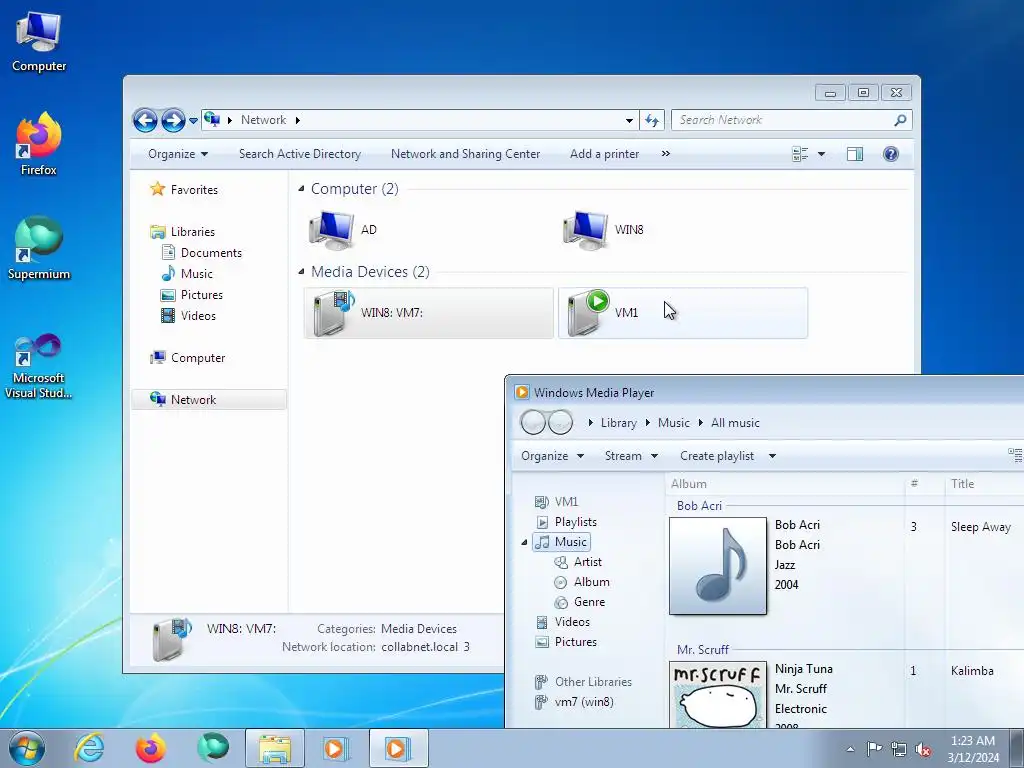Show more toolbar commands via the chevron

pyautogui.click(x=665, y=153)
